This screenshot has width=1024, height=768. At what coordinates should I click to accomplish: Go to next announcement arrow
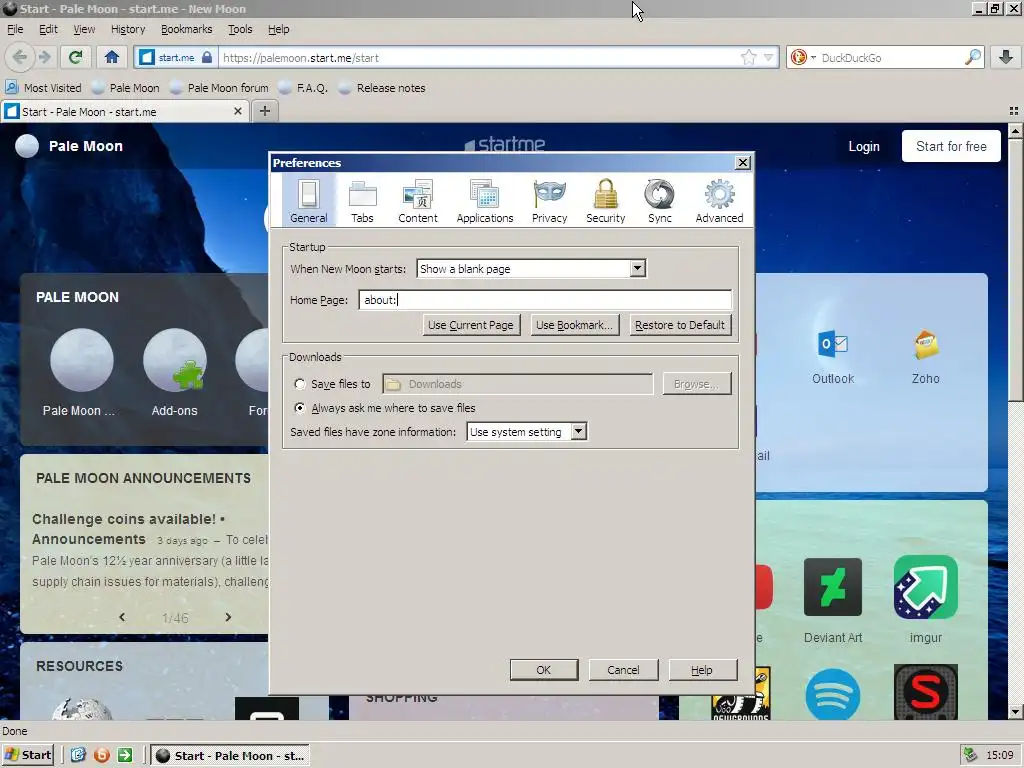click(228, 617)
